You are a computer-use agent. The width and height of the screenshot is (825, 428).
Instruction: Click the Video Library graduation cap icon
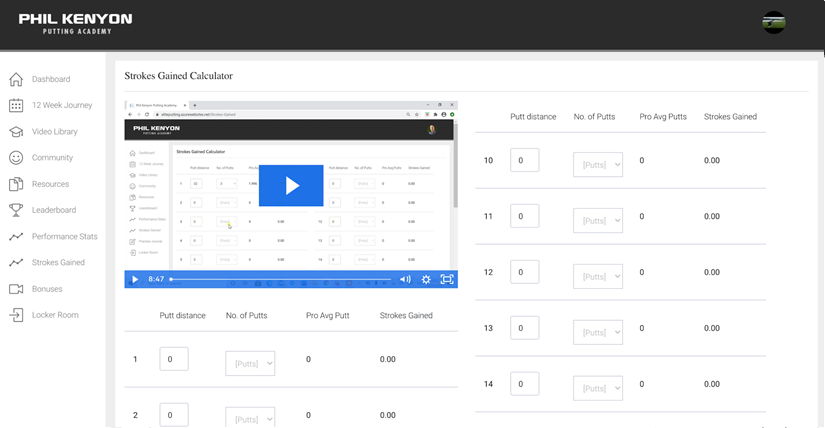pos(16,132)
